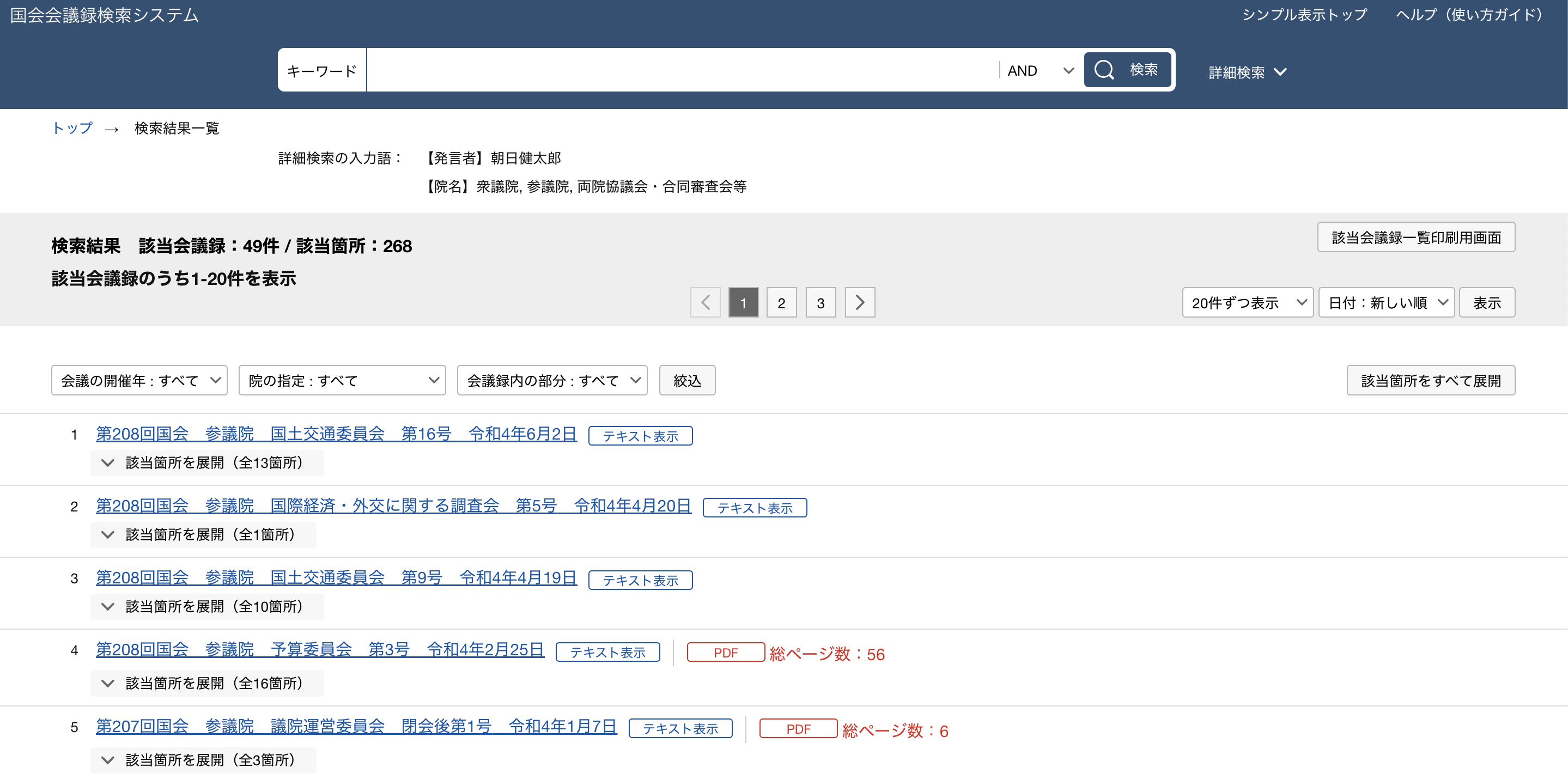Image resolution: width=1568 pixels, height=780 pixels.
Task: Click the 総ページ数：56 text
Action: coord(827,654)
